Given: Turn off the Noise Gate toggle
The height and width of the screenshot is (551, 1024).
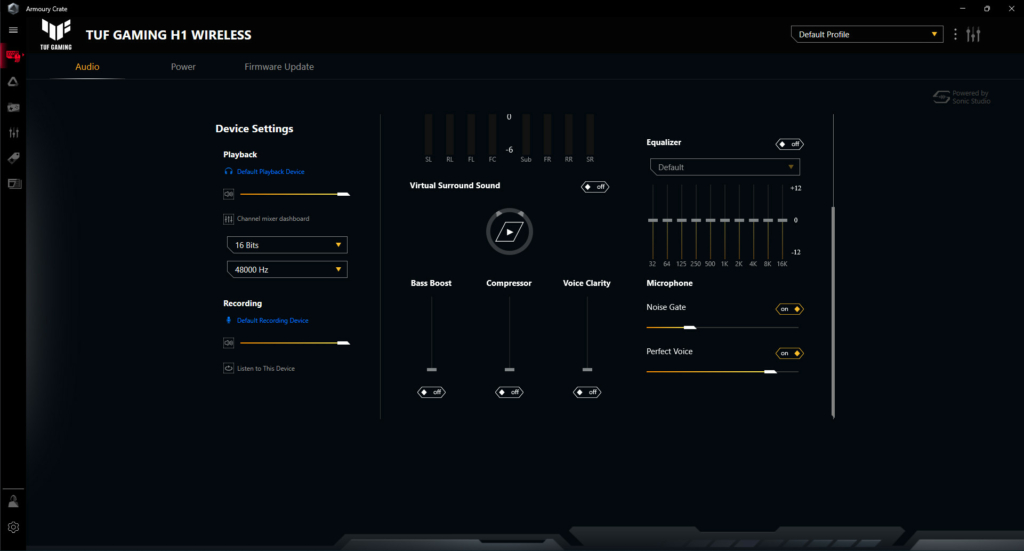Looking at the screenshot, I should pyautogui.click(x=790, y=309).
